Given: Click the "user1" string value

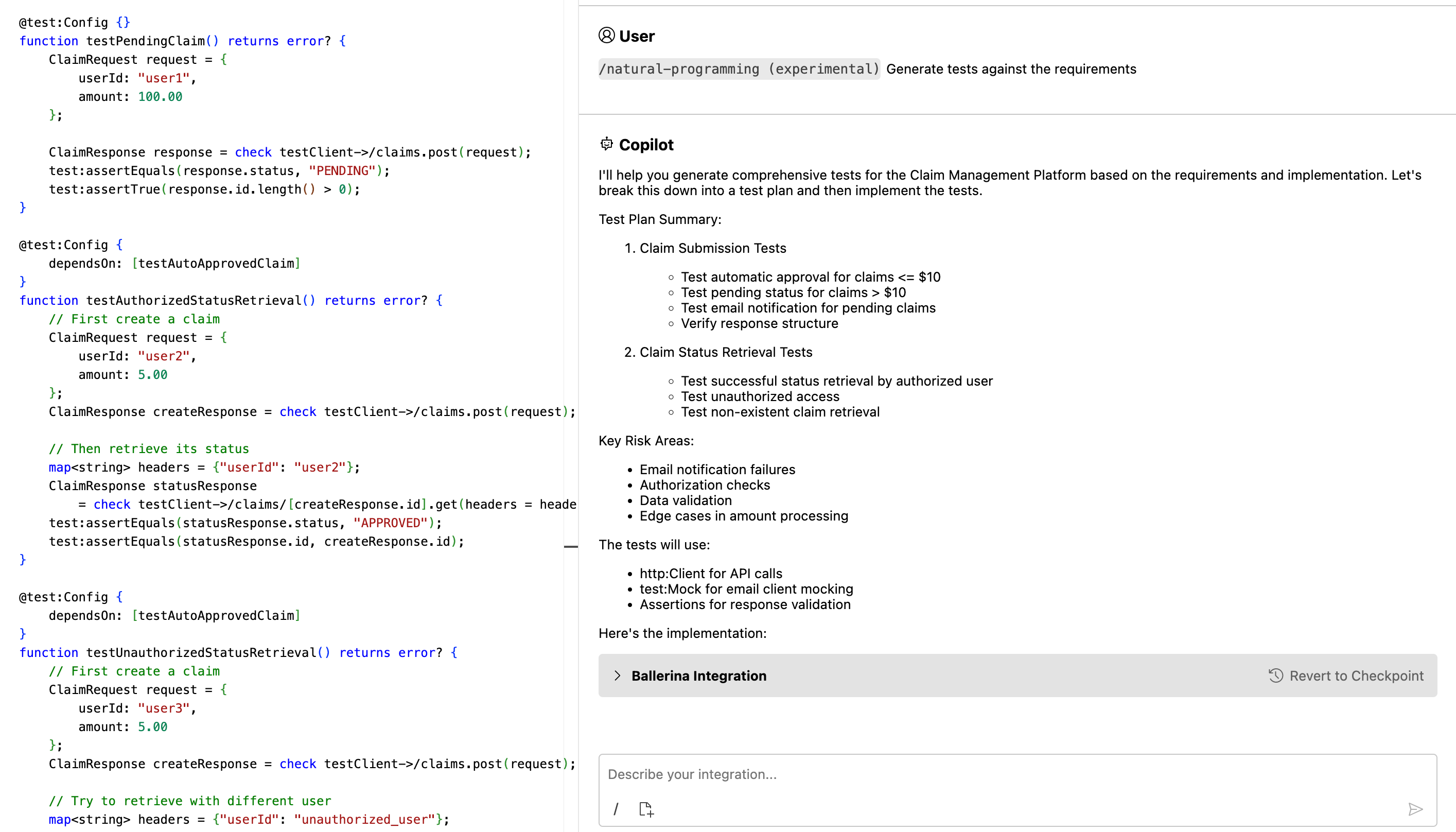Looking at the screenshot, I should click(x=164, y=78).
